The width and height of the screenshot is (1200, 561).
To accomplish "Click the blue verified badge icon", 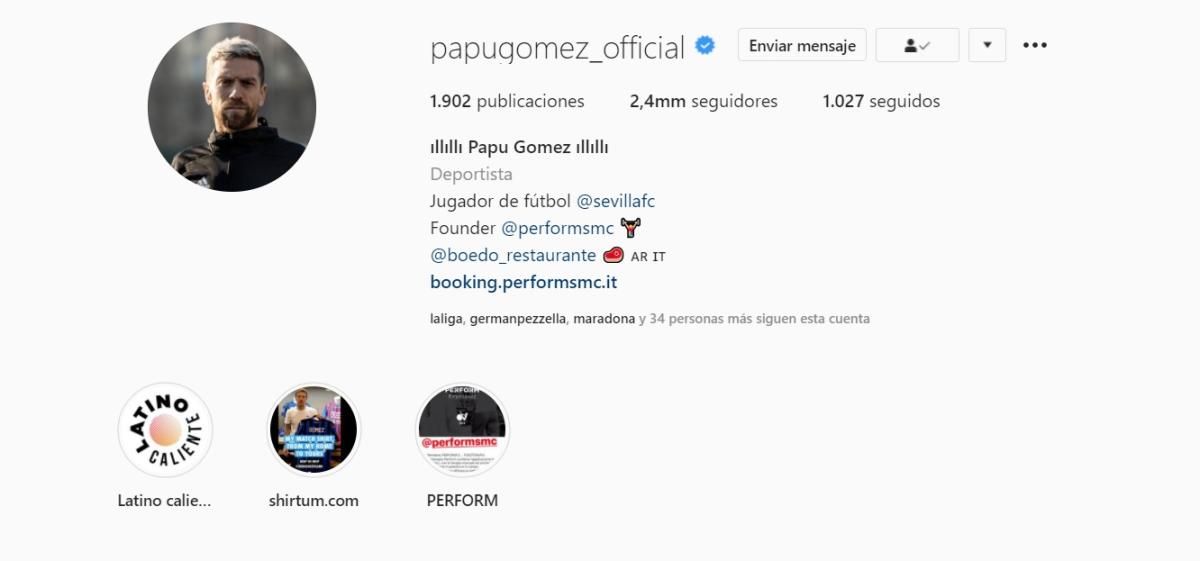I will click(x=705, y=46).
